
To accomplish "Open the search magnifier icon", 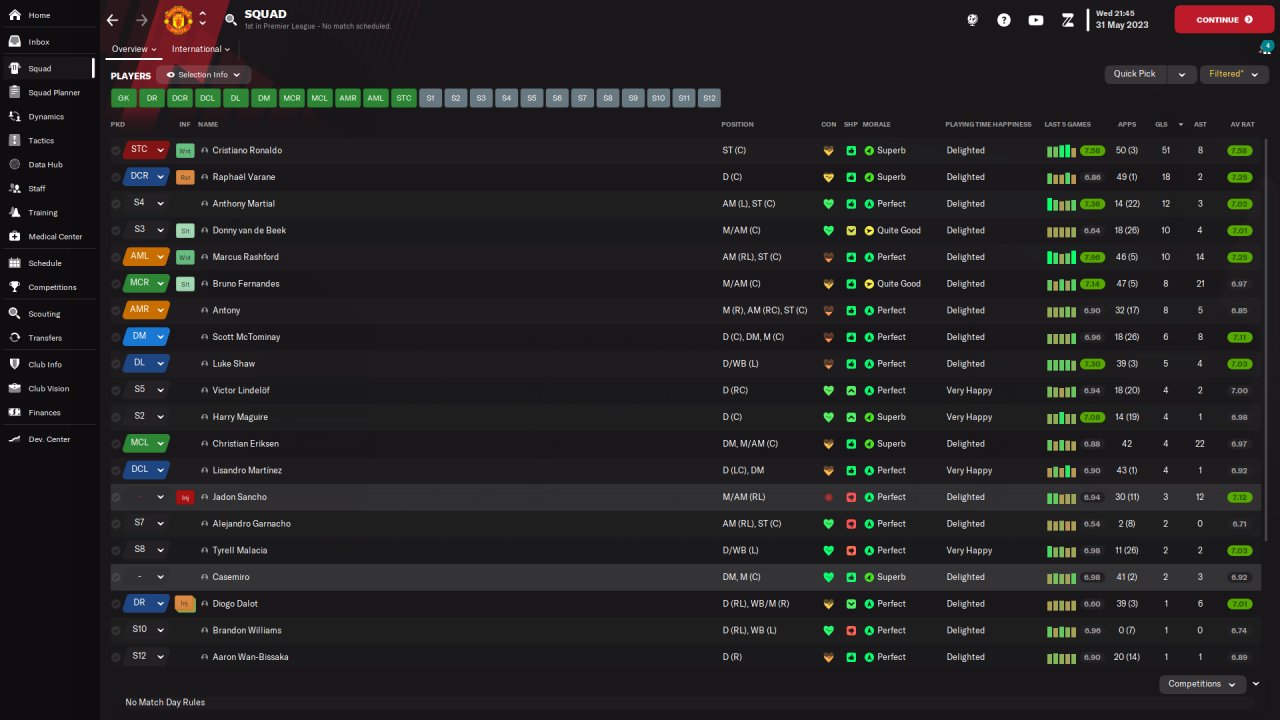I will [231, 20].
